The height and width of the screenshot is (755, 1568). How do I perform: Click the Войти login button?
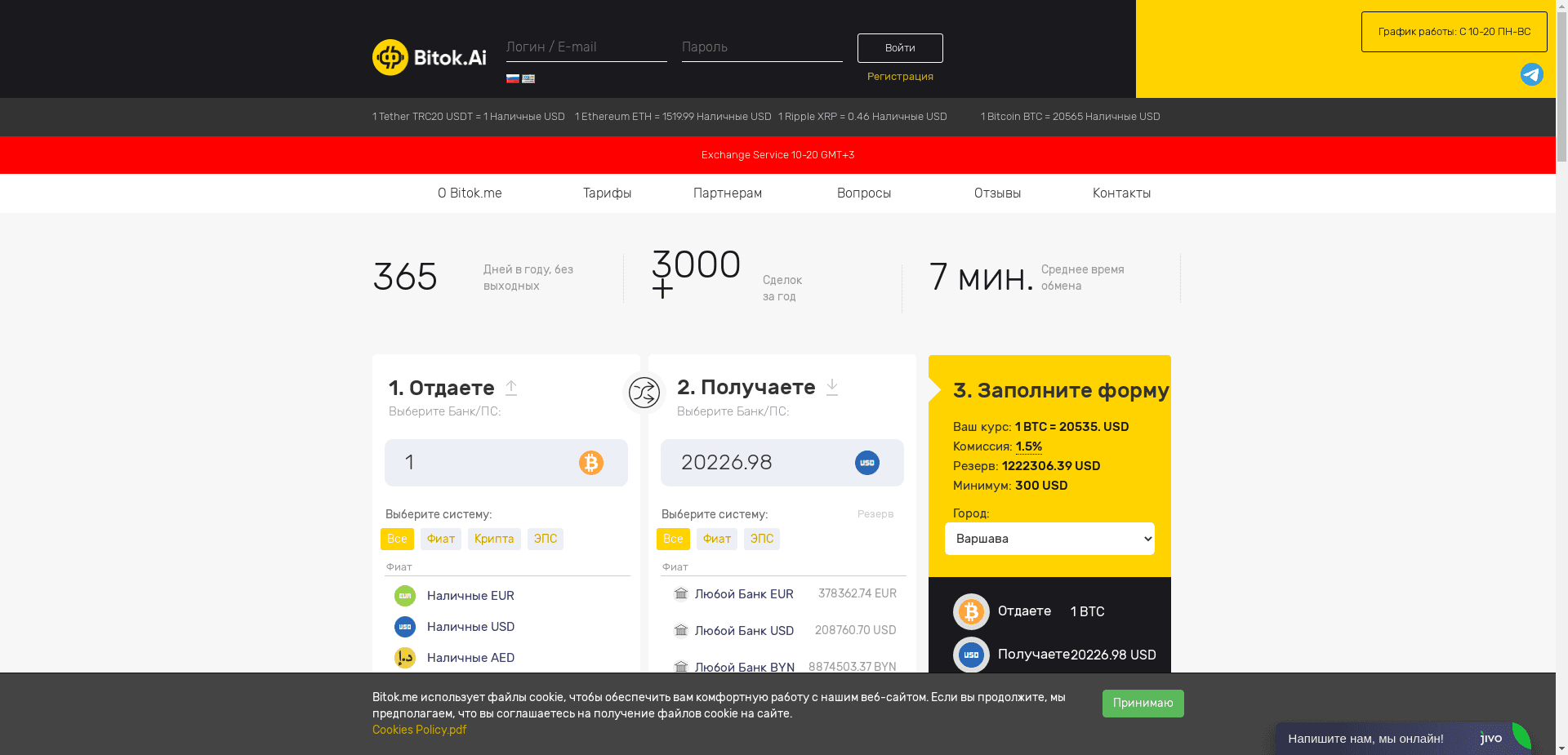click(x=900, y=48)
